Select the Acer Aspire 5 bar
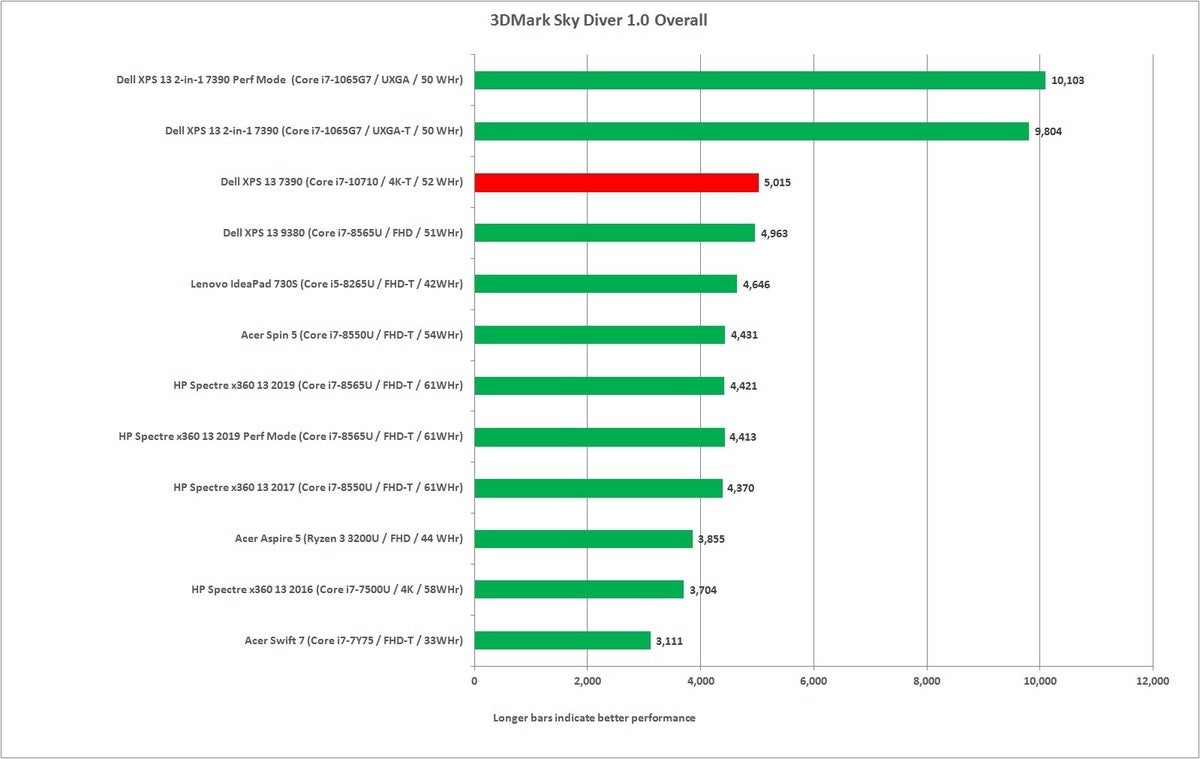The height and width of the screenshot is (759, 1200). point(583,538)
